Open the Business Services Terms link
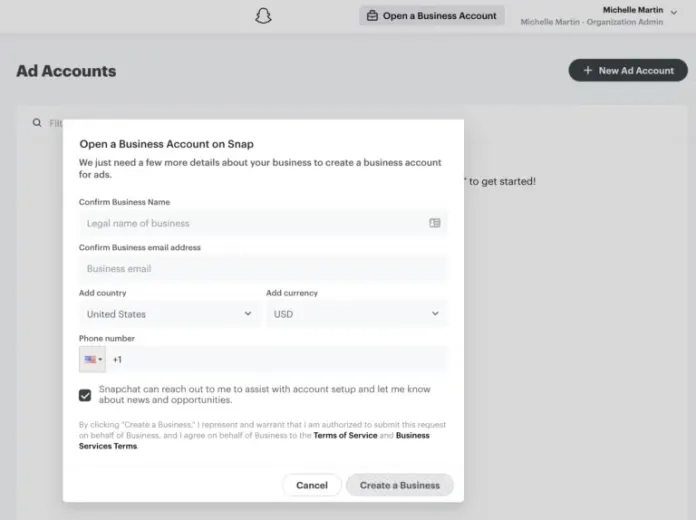Viewport: 696px width, 520px height. click(254, 441)
